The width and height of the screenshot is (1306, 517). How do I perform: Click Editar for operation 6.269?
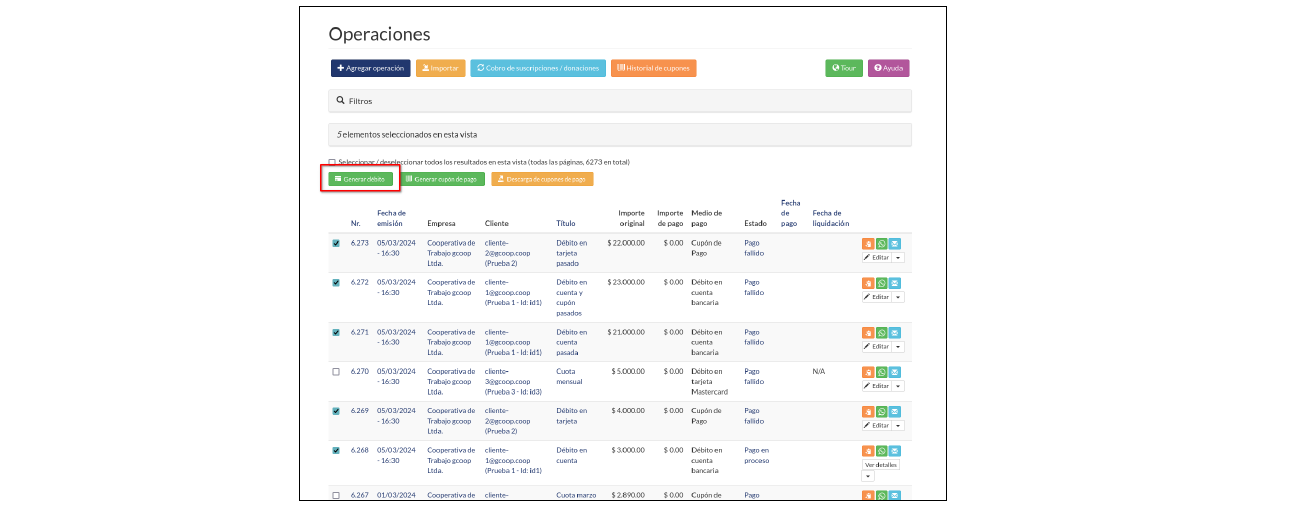coord(877,425)
